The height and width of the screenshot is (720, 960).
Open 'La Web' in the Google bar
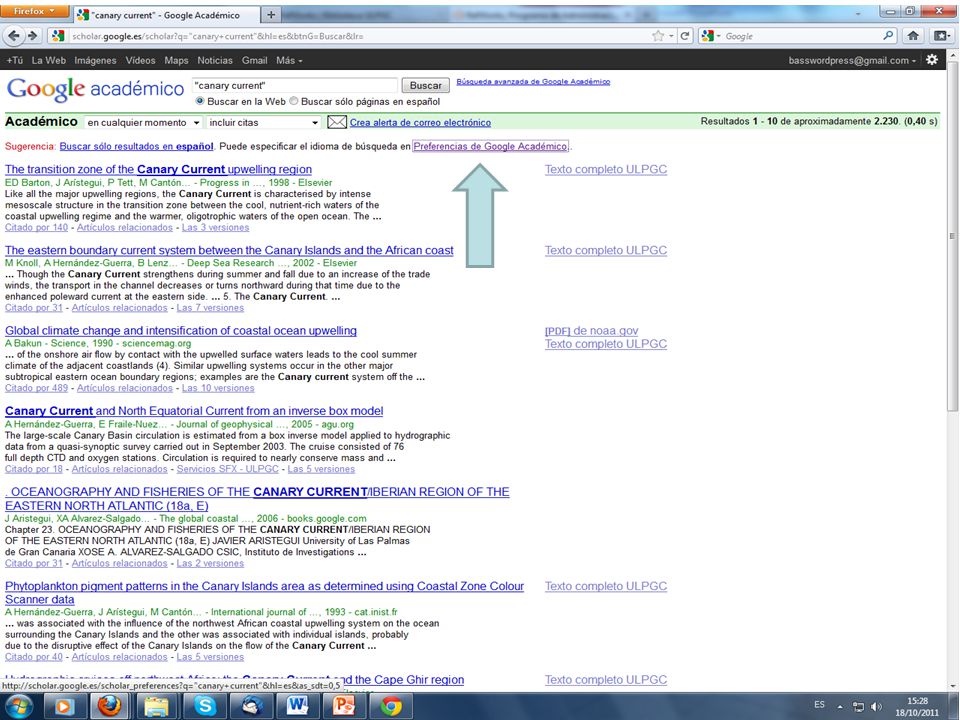coord(48,60)
